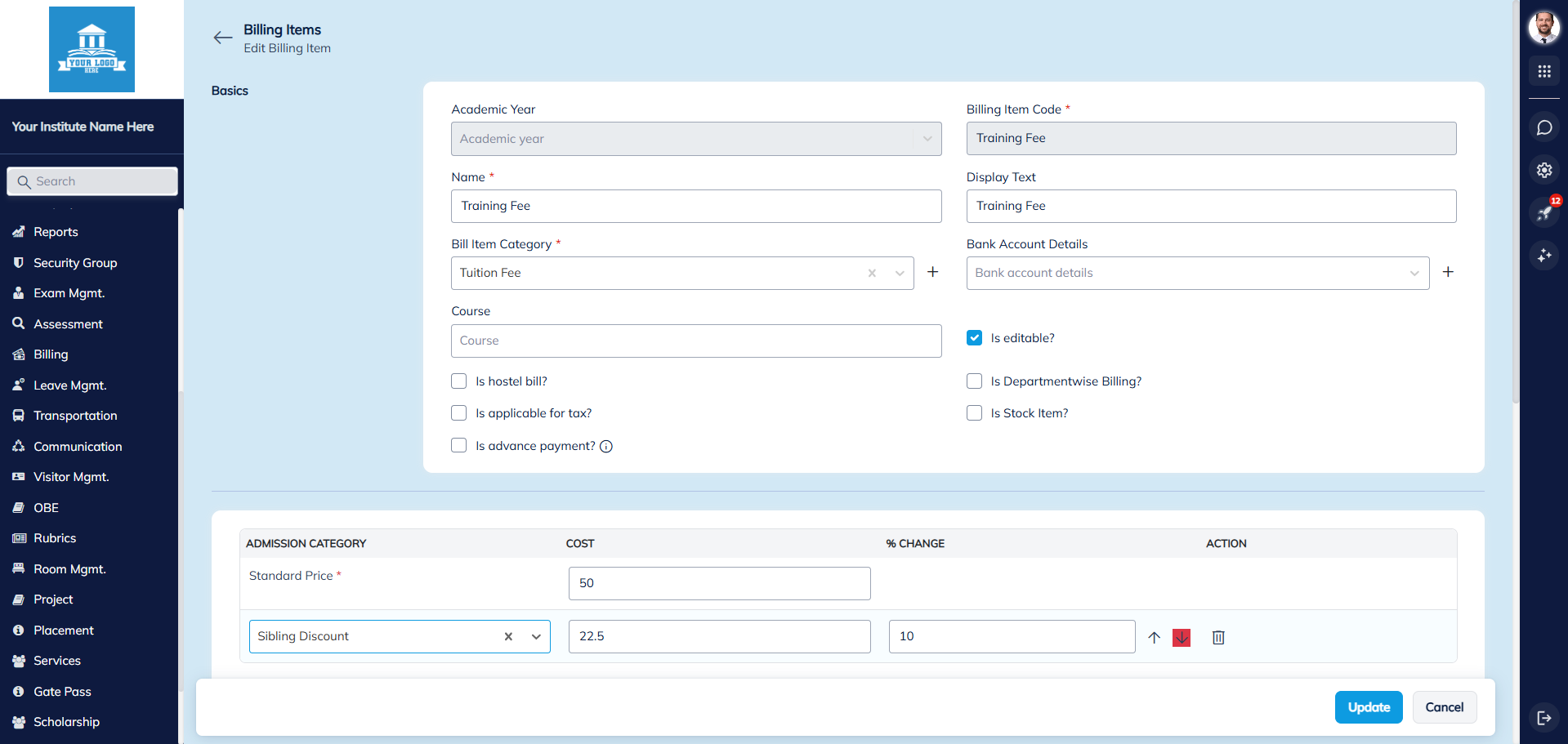The width and height of the screenshot is (1568, 744).
Task: Open the apps grid icon
Action: [x=1543, y=72]
